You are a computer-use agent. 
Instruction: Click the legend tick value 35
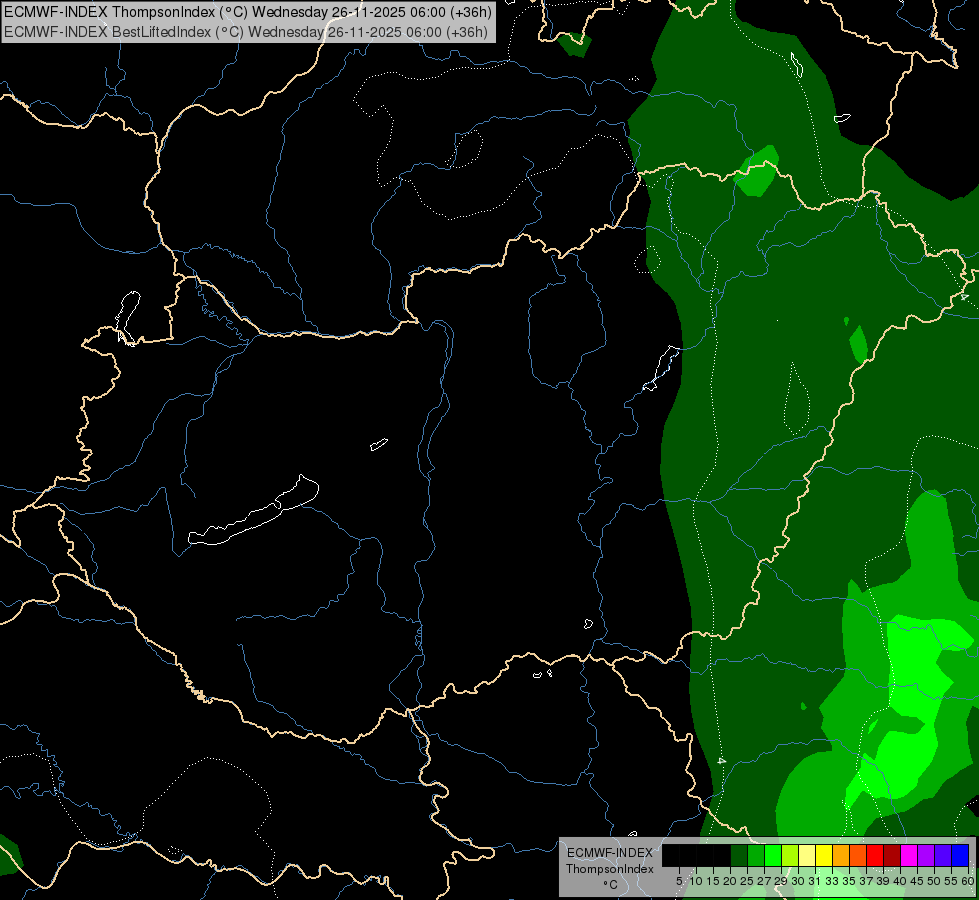pos(849,881)
